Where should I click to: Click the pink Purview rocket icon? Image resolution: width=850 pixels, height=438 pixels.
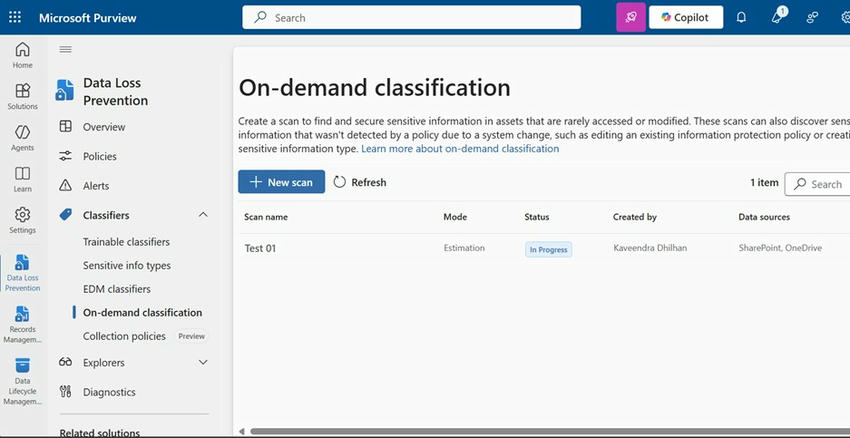[631, 17]
